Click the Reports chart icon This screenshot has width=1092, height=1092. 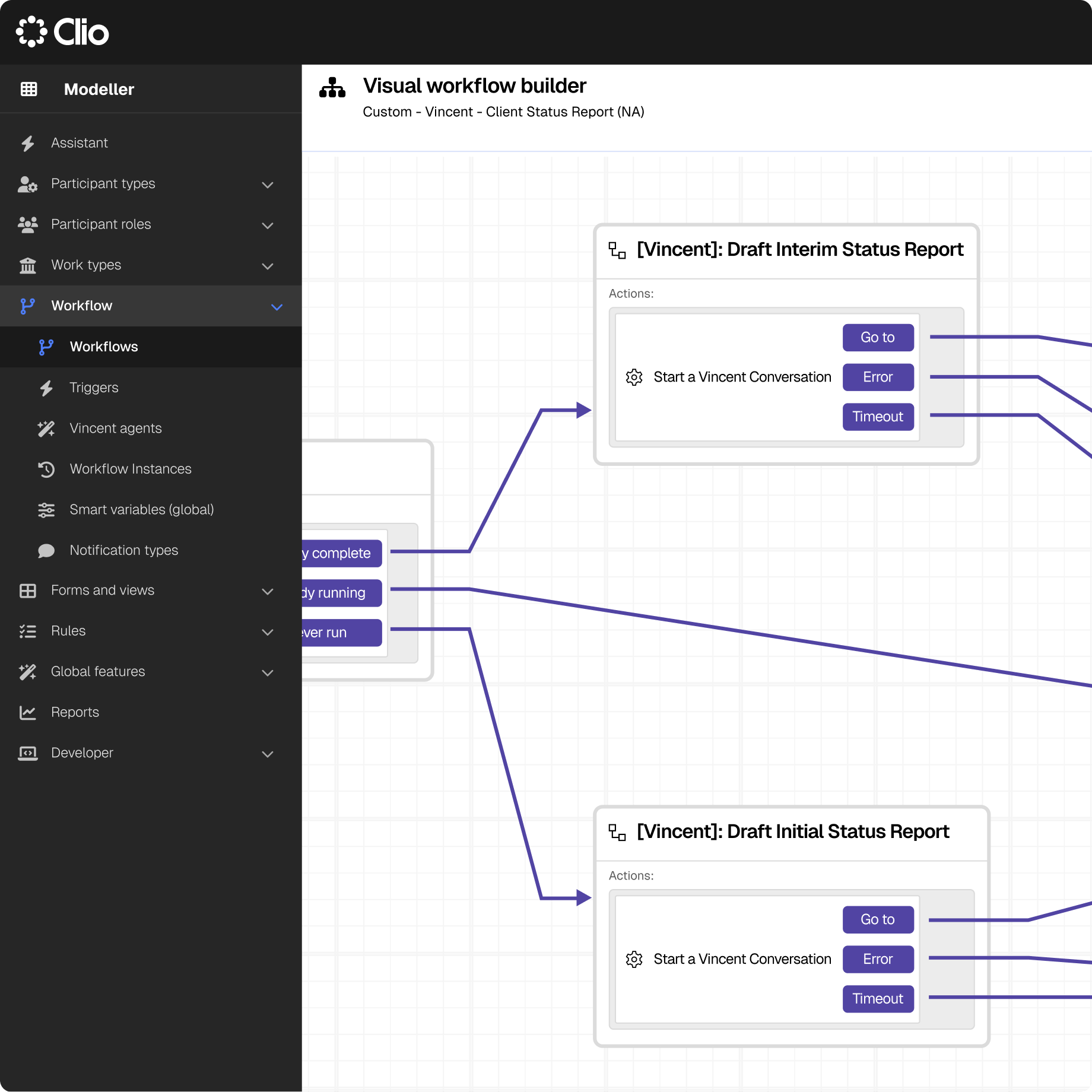coord(28,712)
